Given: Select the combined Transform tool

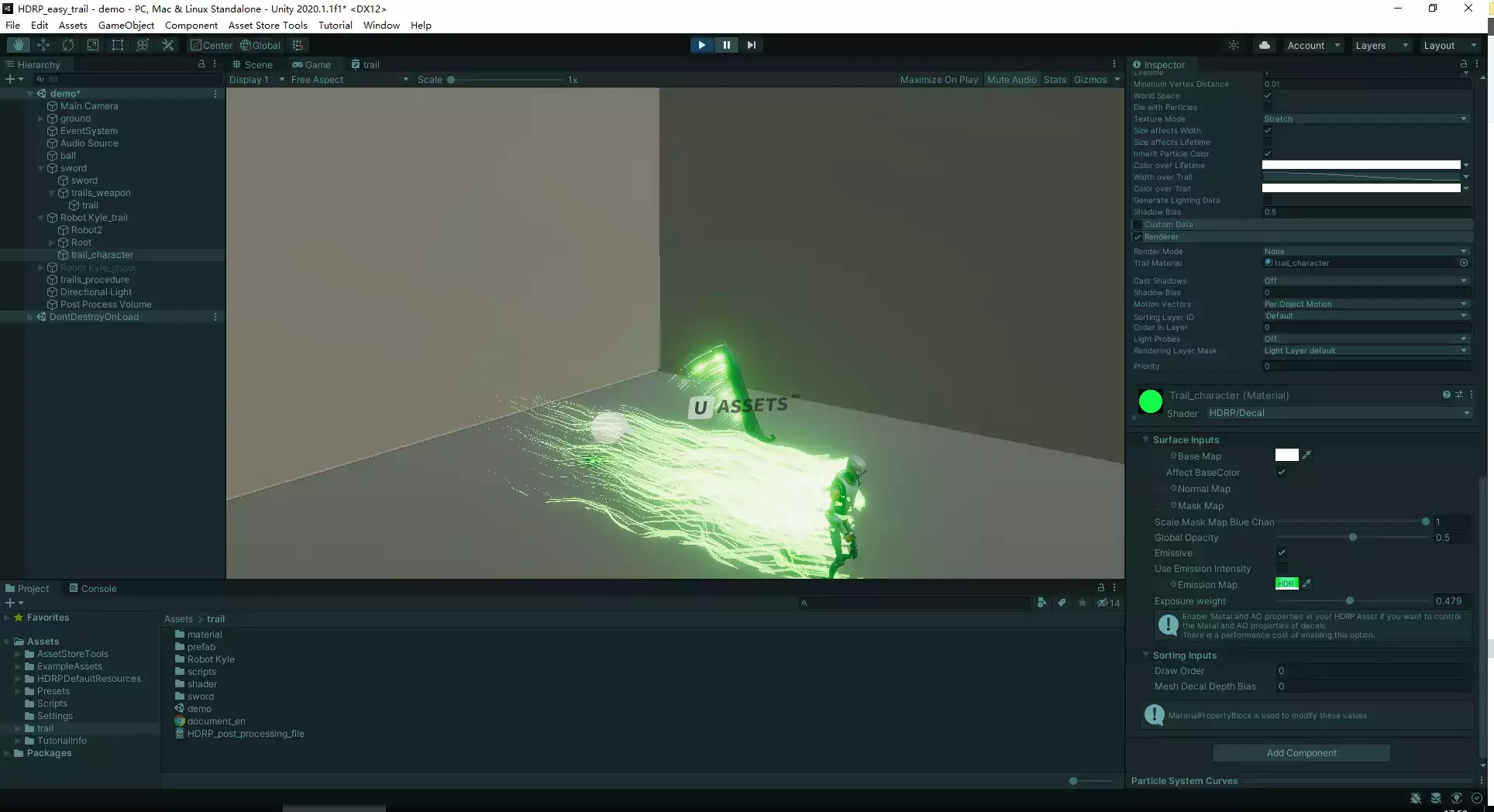Looking at the screenshot, I should 143,45.
